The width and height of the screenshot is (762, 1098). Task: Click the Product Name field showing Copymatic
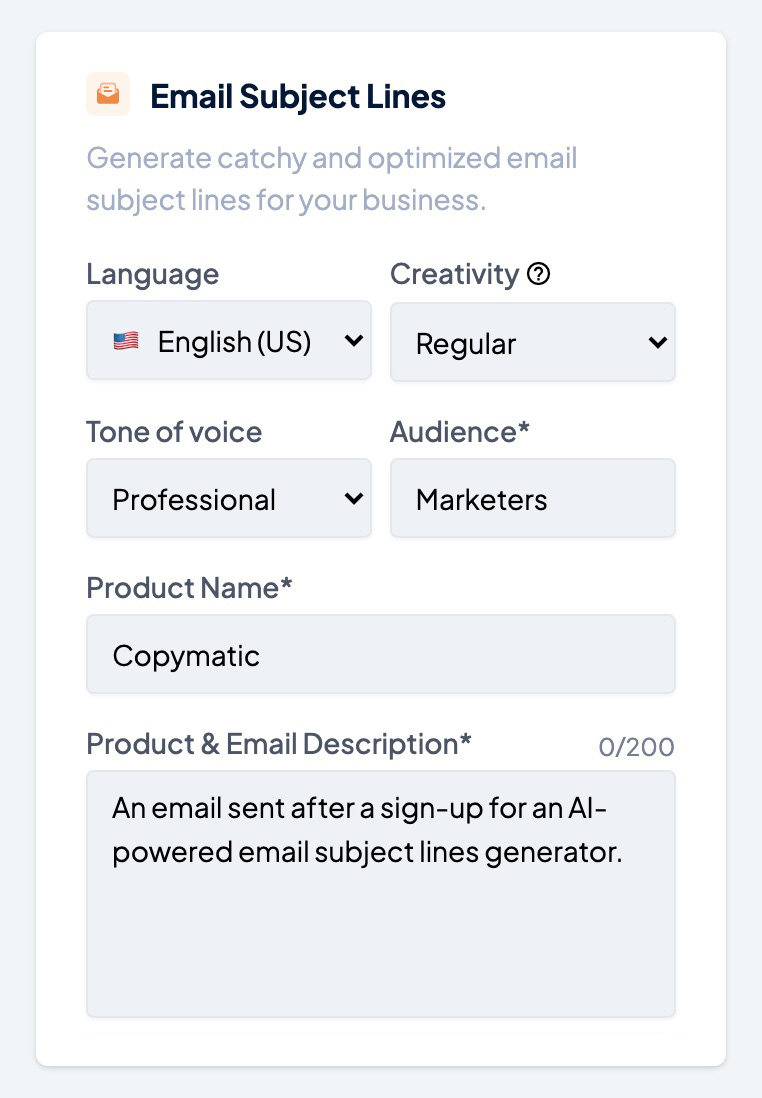pos(380,654)
